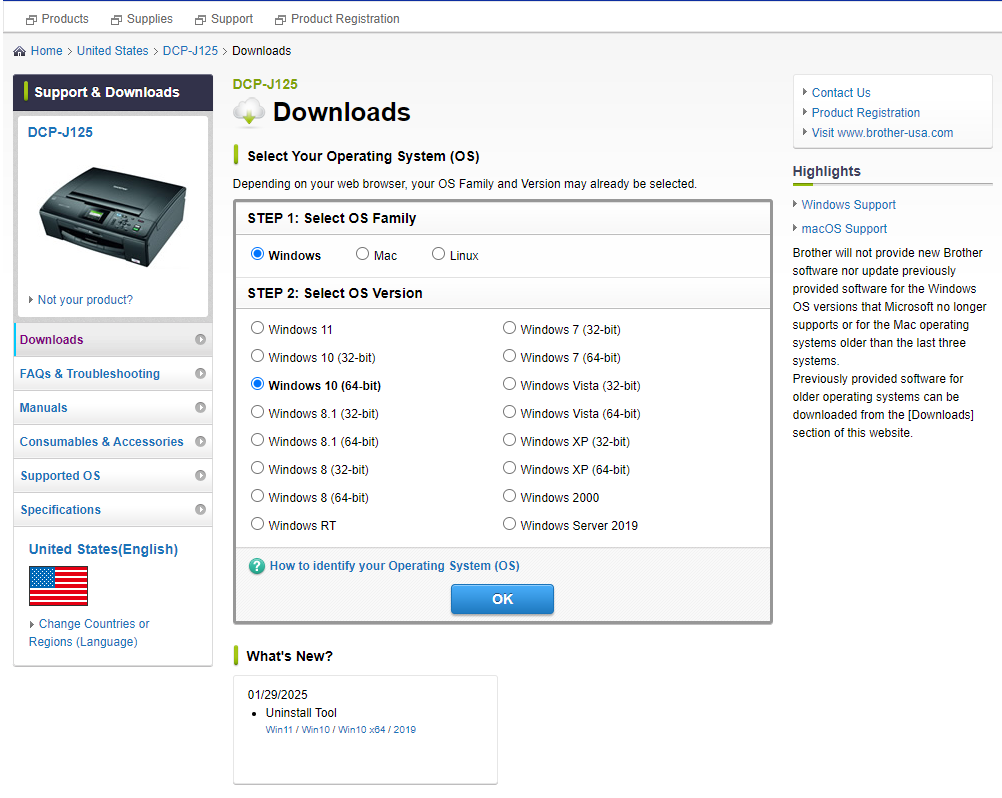1002x798 pixels.
Task: Click Change Countries or Regions link
Action: [x=89, y=633]
